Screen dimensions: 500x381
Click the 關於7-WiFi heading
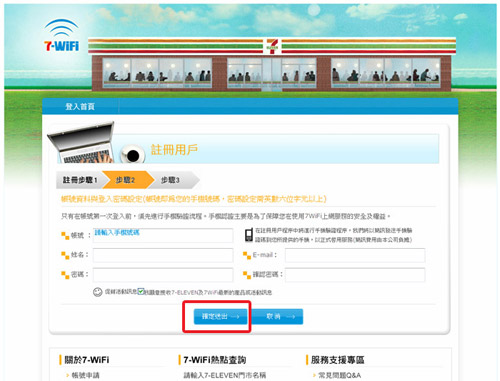coord(87,360)
